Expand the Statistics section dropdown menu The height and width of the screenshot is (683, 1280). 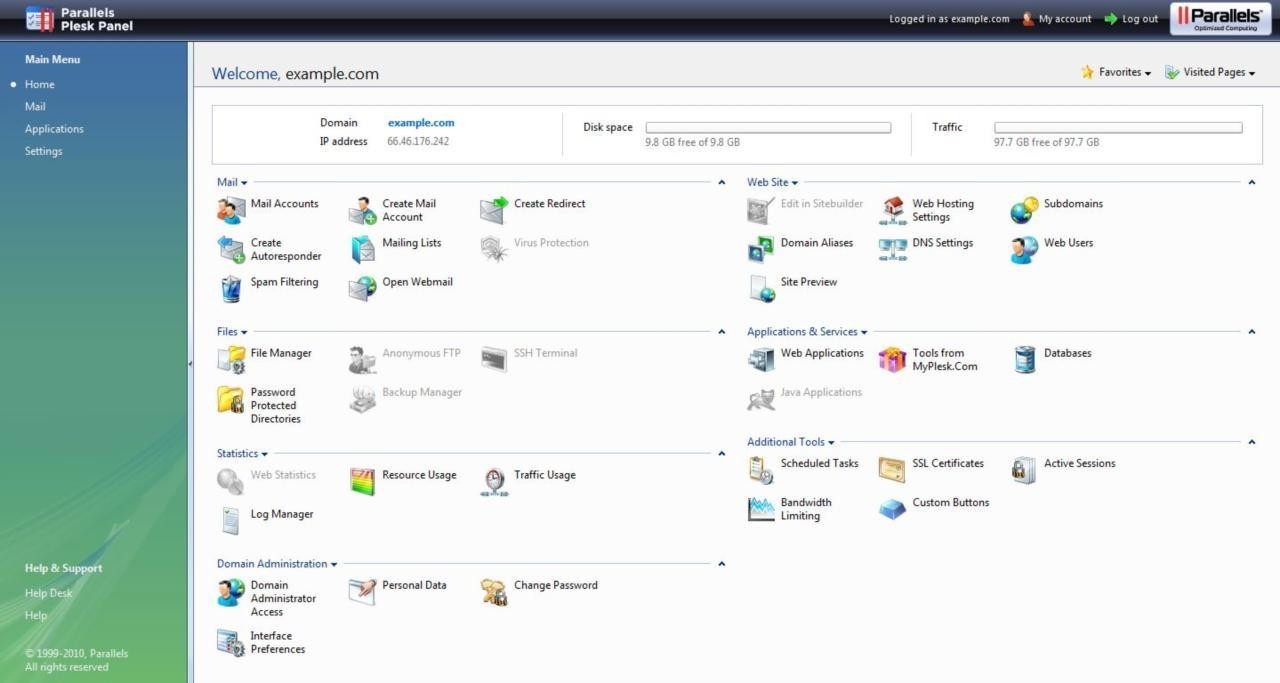pos(242,454)
